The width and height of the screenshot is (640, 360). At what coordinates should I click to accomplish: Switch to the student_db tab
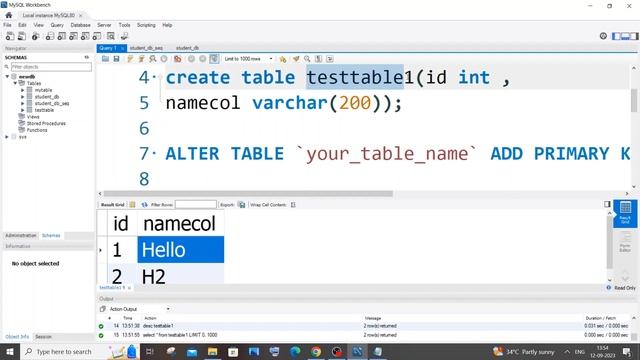coord(187,48)
